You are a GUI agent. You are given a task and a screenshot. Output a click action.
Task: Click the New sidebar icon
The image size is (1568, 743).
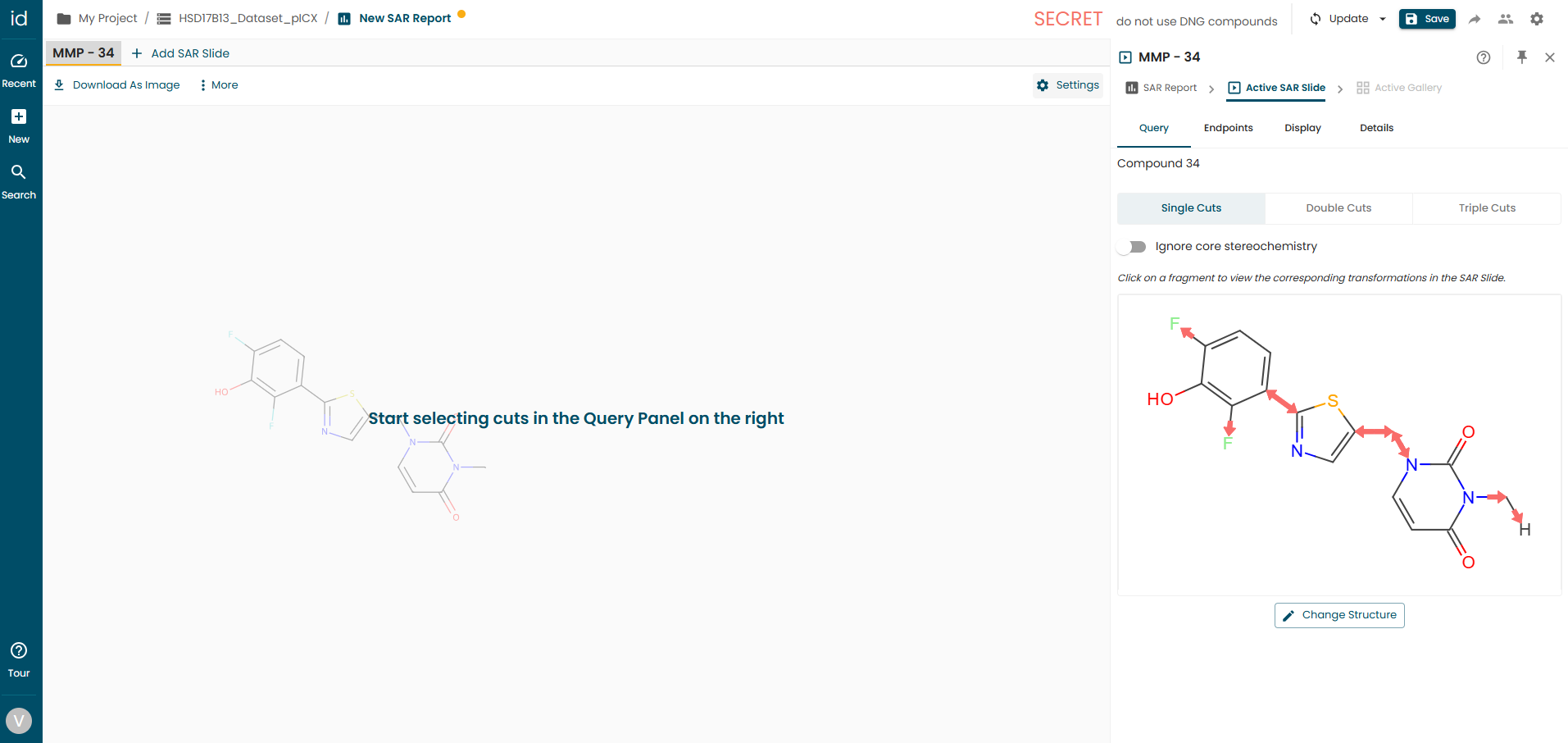point(19,116)
